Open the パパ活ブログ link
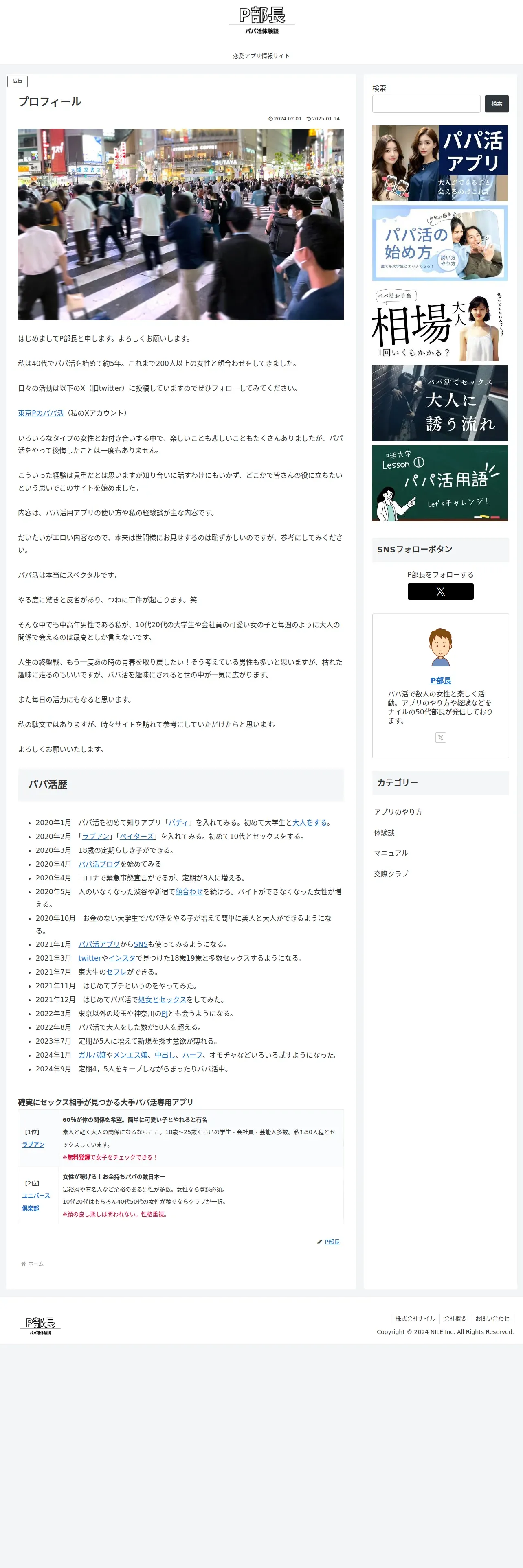The width and height of the screenshot is (523, 1568). pyautogui.click(x=99, y=864)
